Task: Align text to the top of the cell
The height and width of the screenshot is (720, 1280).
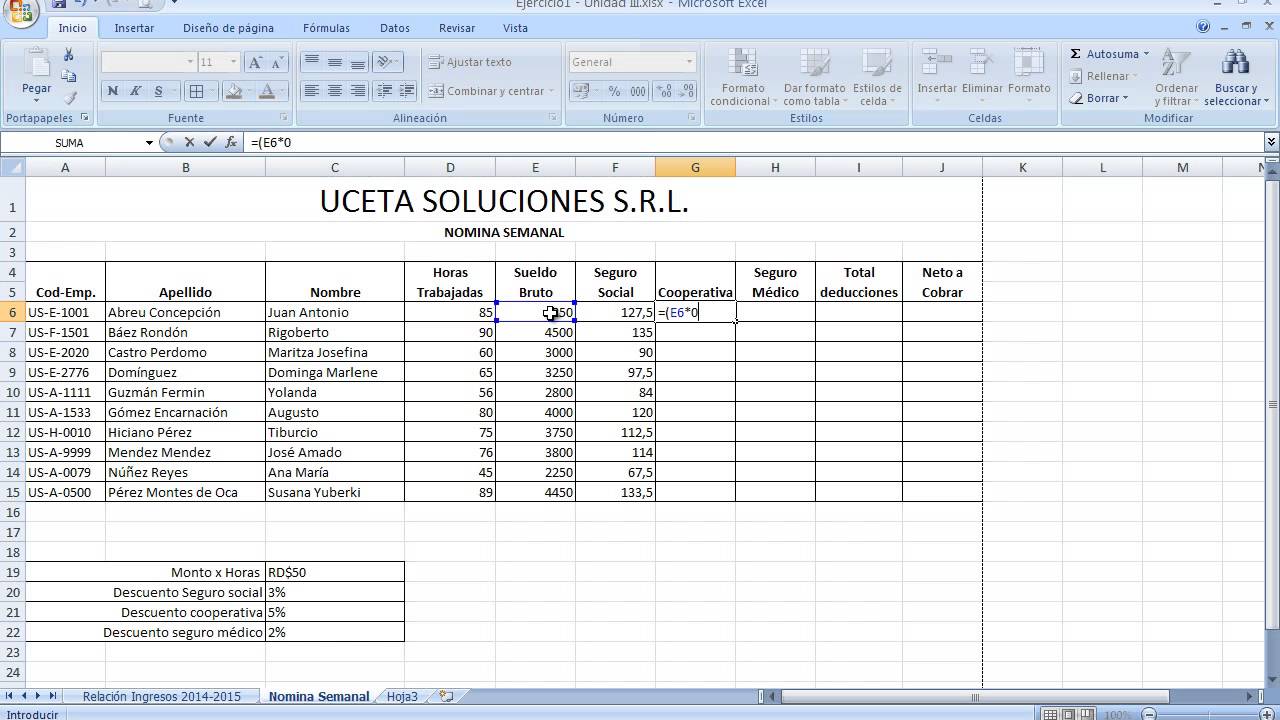Action: pyautogui.click(x=312, y=62)
